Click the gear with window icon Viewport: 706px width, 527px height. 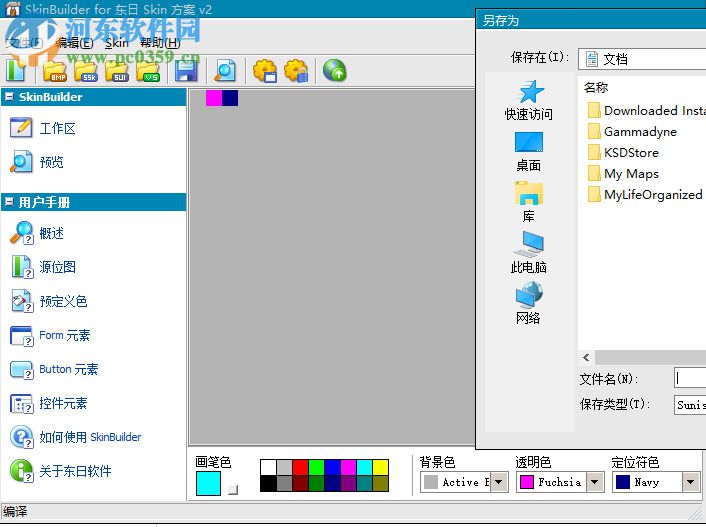coord(265,71)
